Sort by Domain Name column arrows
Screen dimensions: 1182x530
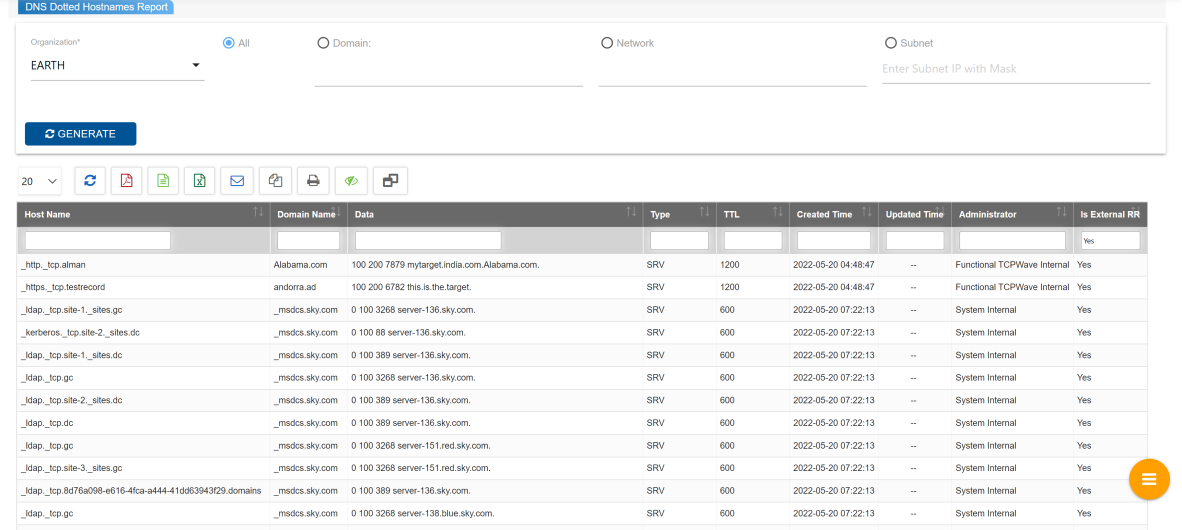pos(337,213)
